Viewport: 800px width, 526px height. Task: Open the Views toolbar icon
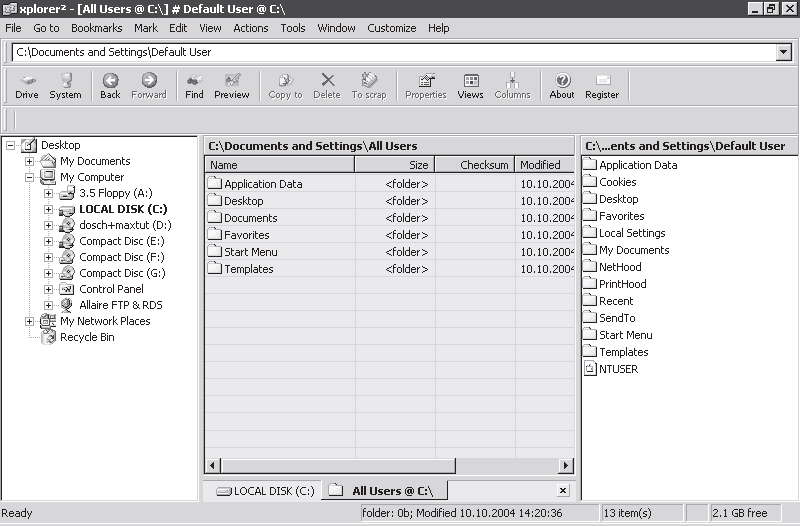click(470, 86)
